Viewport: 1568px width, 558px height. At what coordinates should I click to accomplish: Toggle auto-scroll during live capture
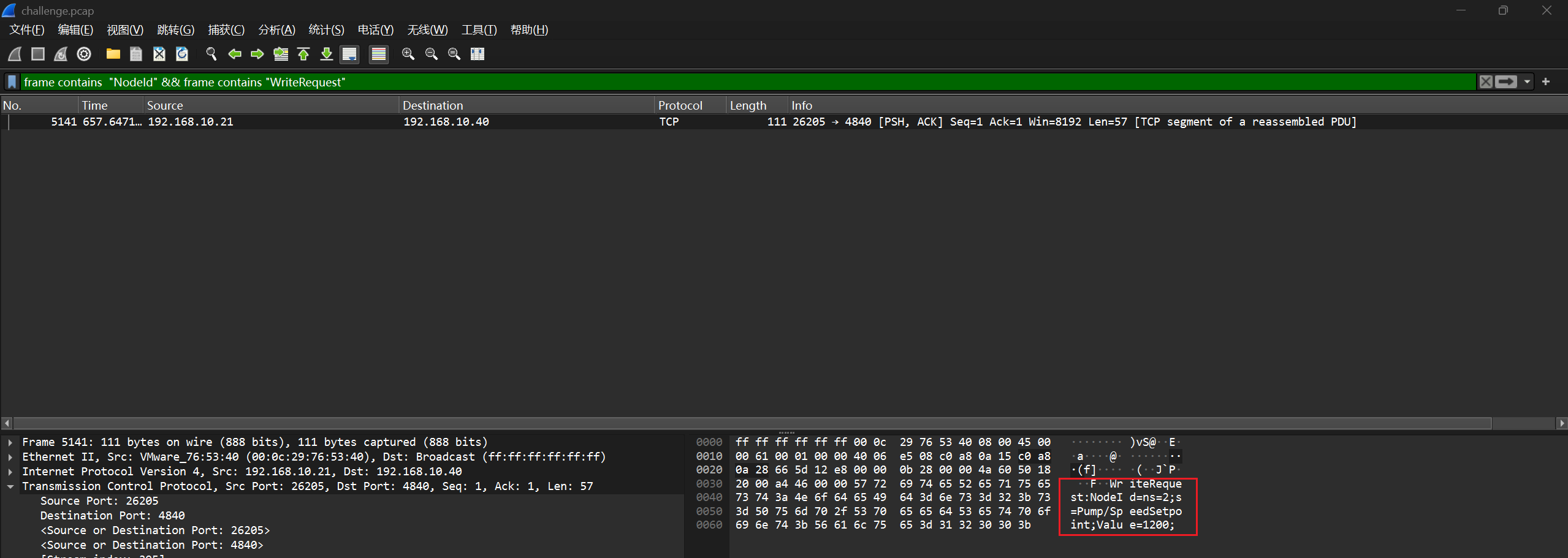pos(349,54)
